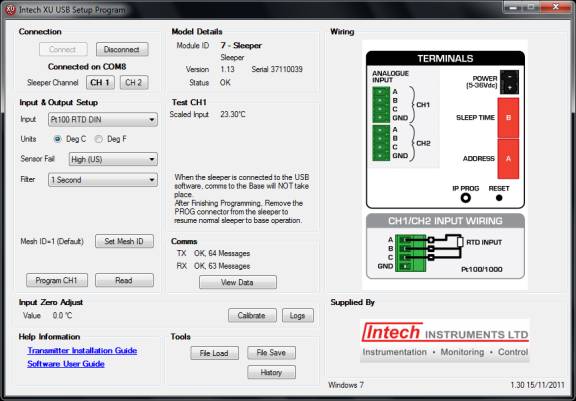Open the Transmitter Installation Guide link

pos(82,351)
